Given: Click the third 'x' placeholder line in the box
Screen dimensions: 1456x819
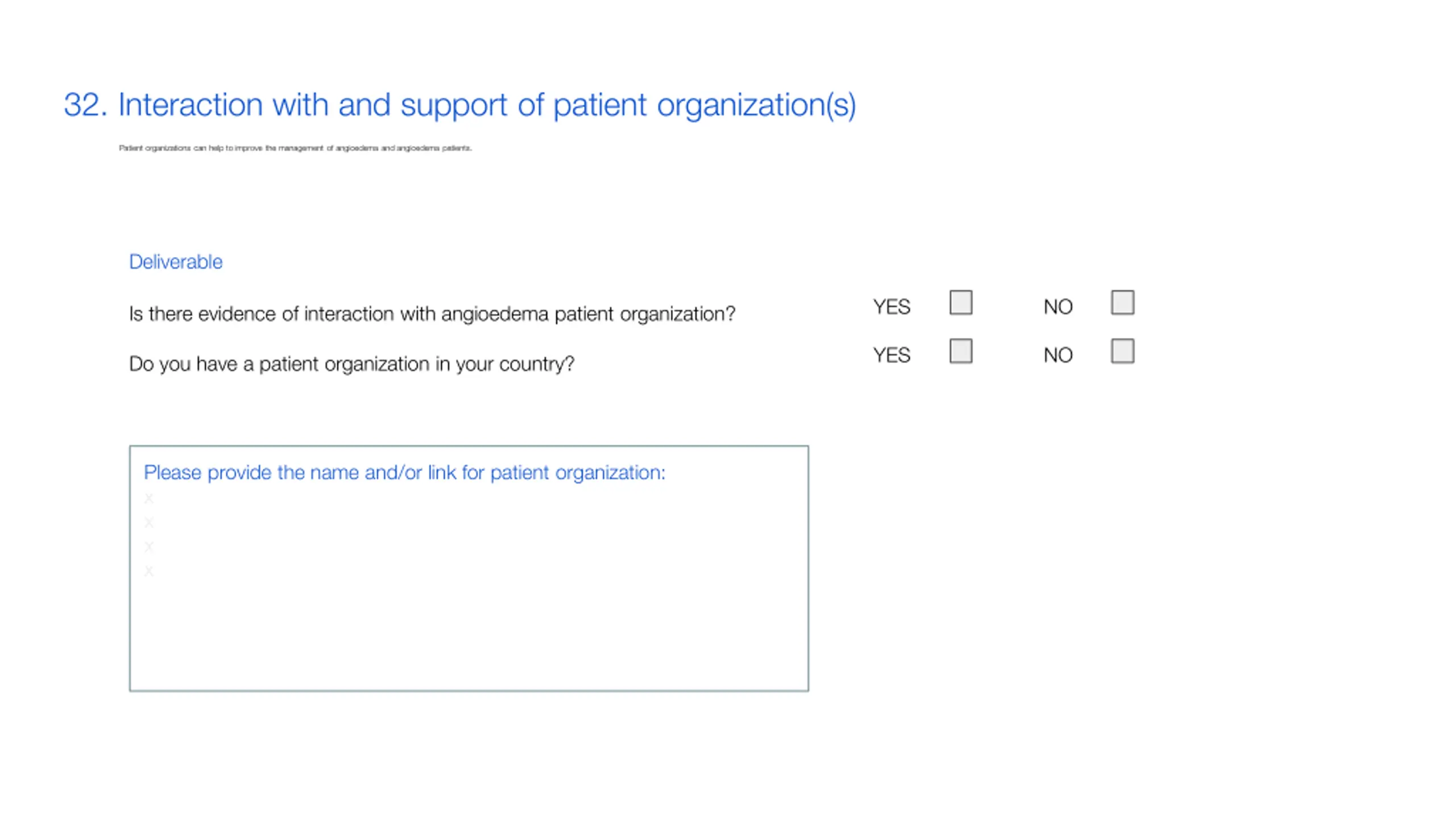Looking at the screenshot, I should tap(148, 547).
